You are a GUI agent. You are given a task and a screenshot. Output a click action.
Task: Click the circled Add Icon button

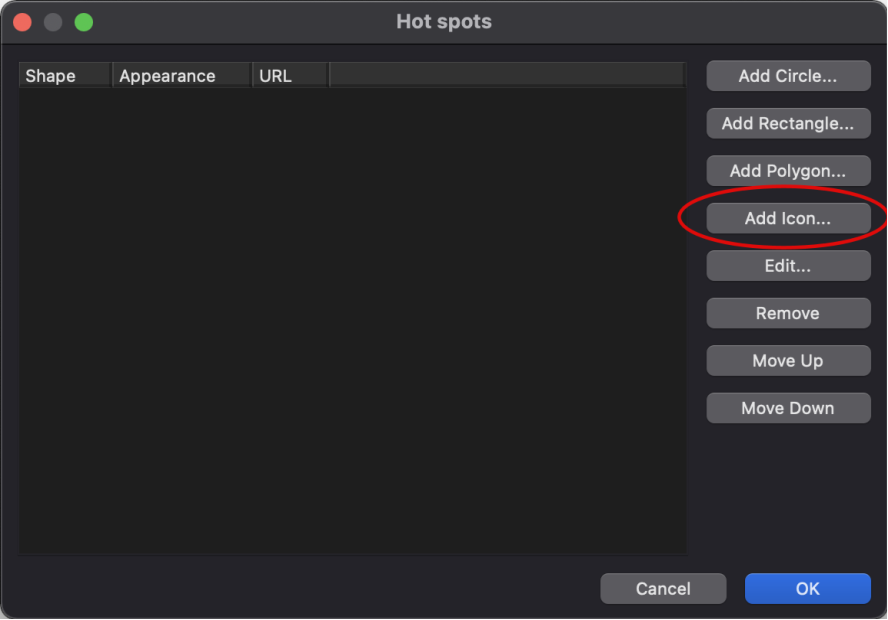[x=788, y=219]
